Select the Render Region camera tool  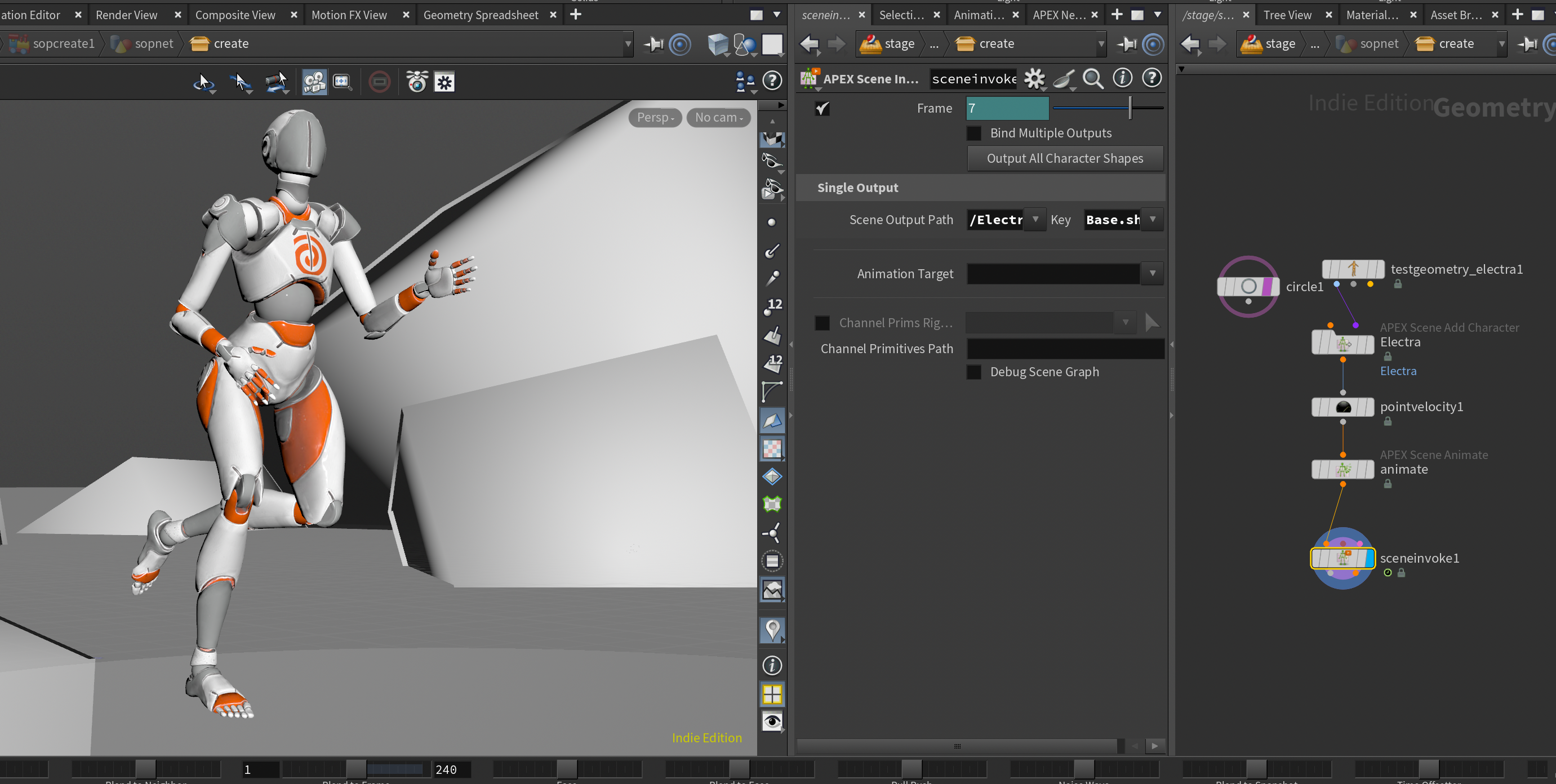(343, 82)
